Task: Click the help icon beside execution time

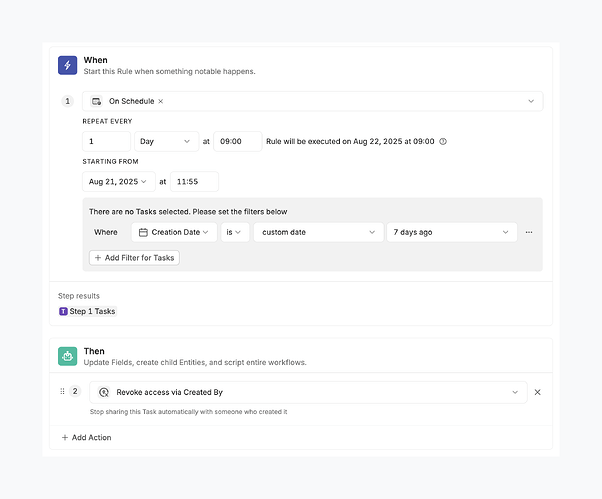Action: pyautogui.click(x=443, y=141)
